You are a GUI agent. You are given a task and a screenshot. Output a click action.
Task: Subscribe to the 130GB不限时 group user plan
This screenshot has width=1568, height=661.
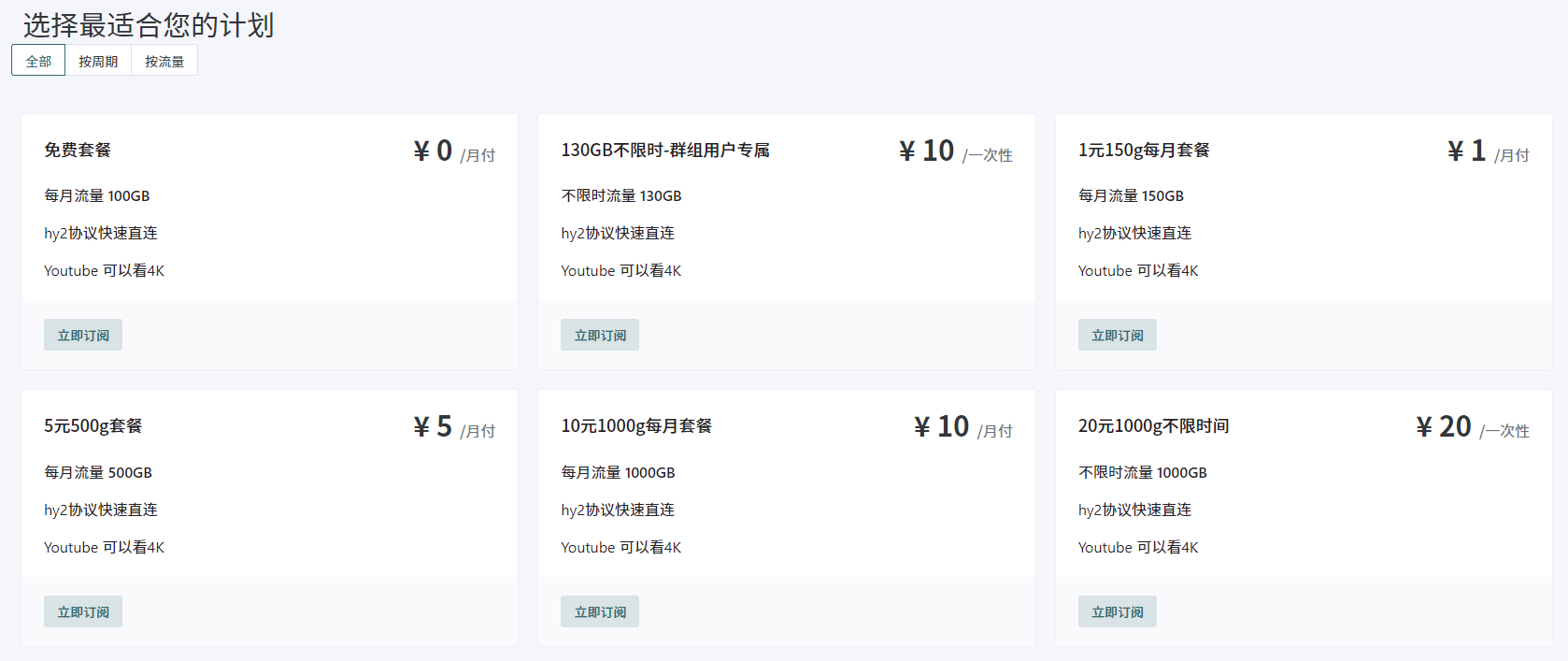pyautogui.click(x=600, y=335)
